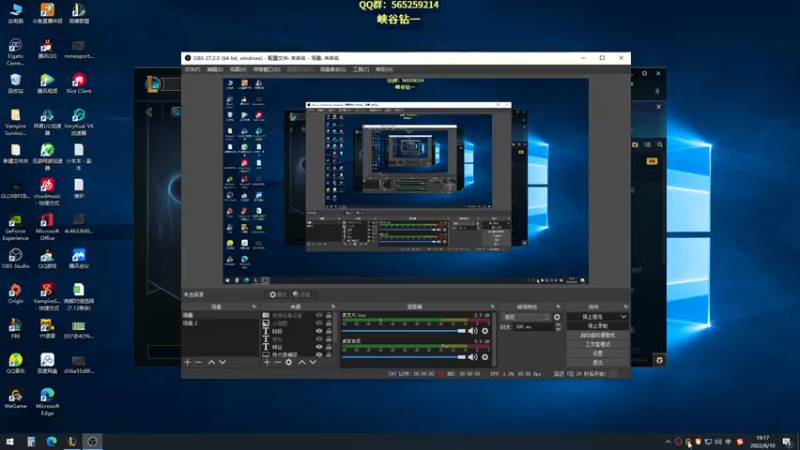Pop out the Scene Transitions dock
Screen dimensions: 800x450
tap(558, 307)
